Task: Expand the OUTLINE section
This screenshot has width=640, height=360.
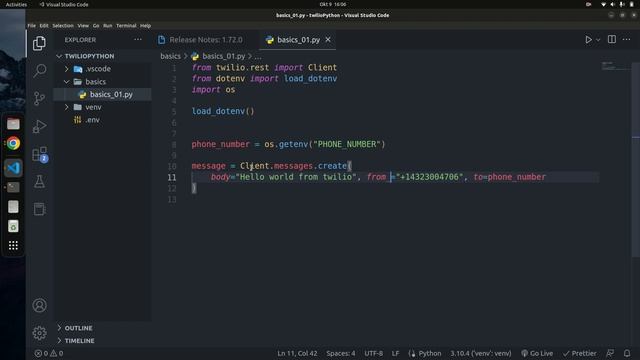Action: [78, 328]
